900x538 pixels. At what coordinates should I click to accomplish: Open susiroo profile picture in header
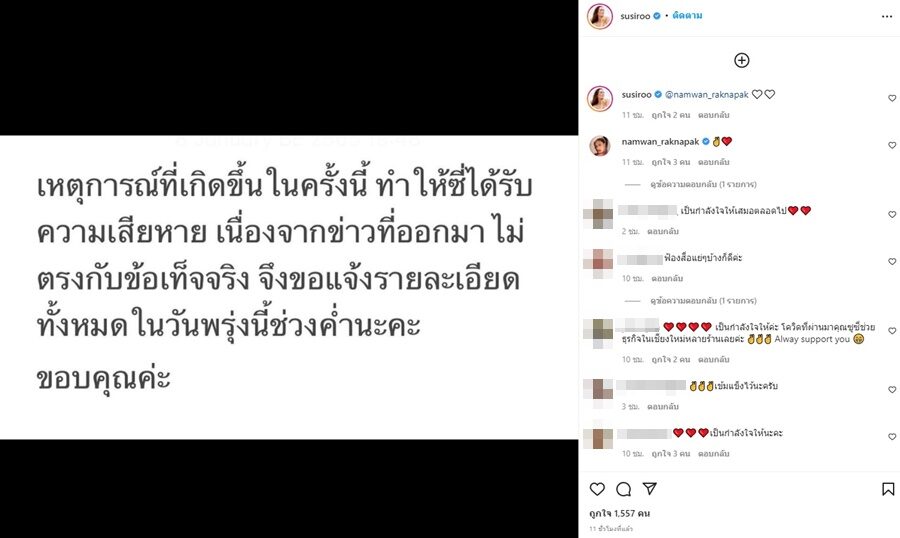tap(600, 16)
